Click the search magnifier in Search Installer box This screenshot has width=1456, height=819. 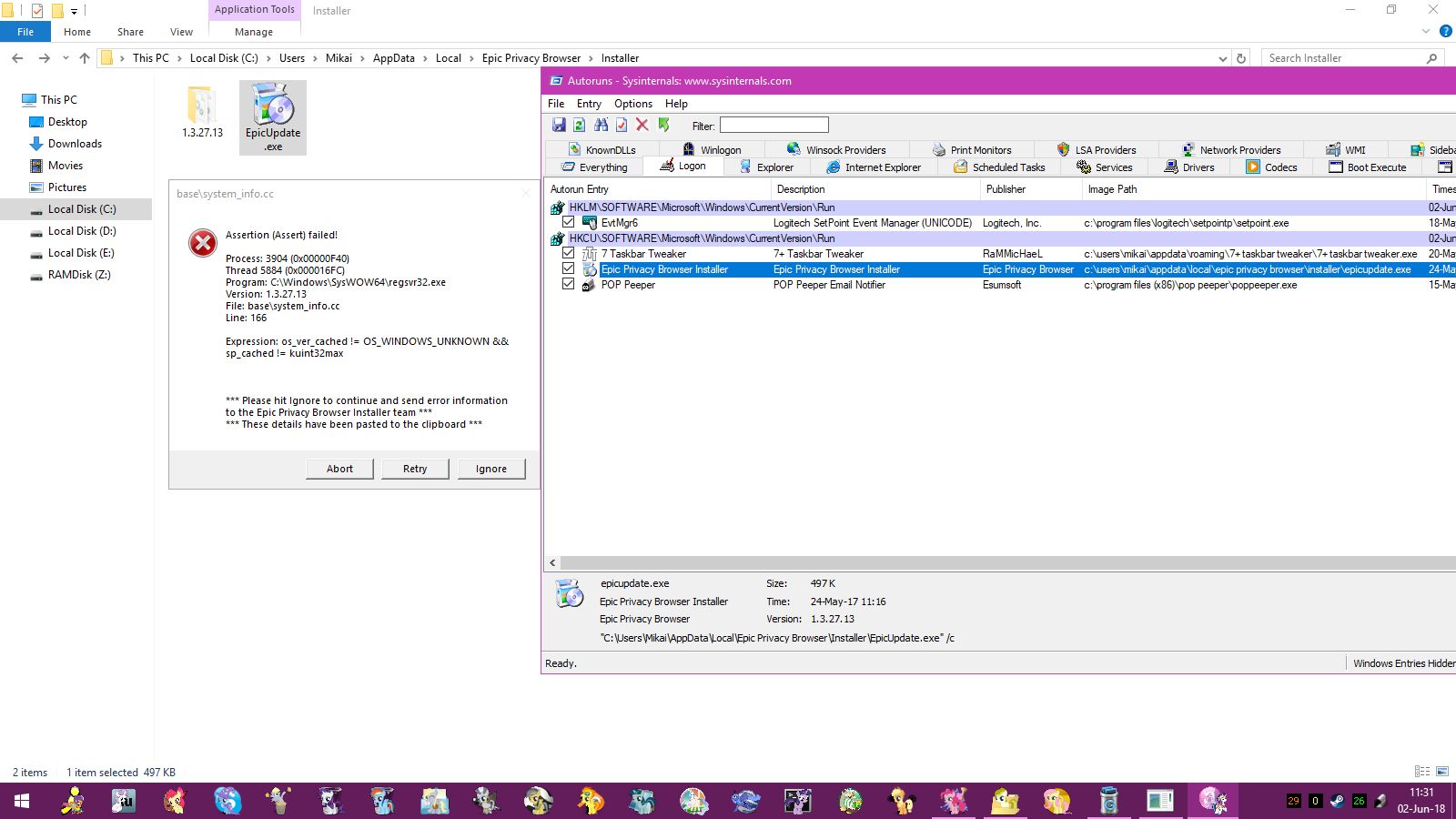pyautogui.click(x=1431, y=58)
